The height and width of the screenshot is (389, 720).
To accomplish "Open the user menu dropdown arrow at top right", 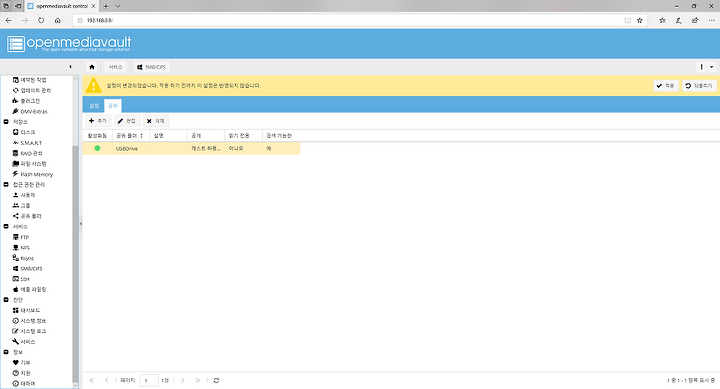I will click(x=711, y=67).
